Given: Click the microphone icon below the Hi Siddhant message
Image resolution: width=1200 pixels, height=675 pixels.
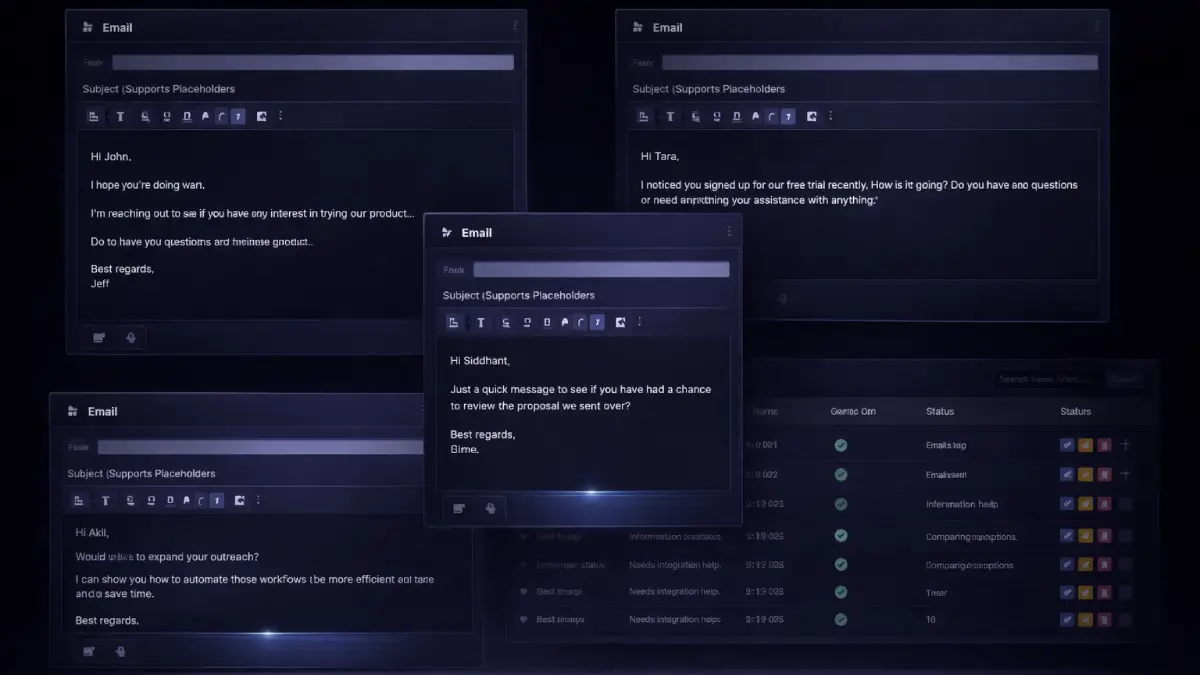Looking at the screenshot, I should click(x=490, y=508).
